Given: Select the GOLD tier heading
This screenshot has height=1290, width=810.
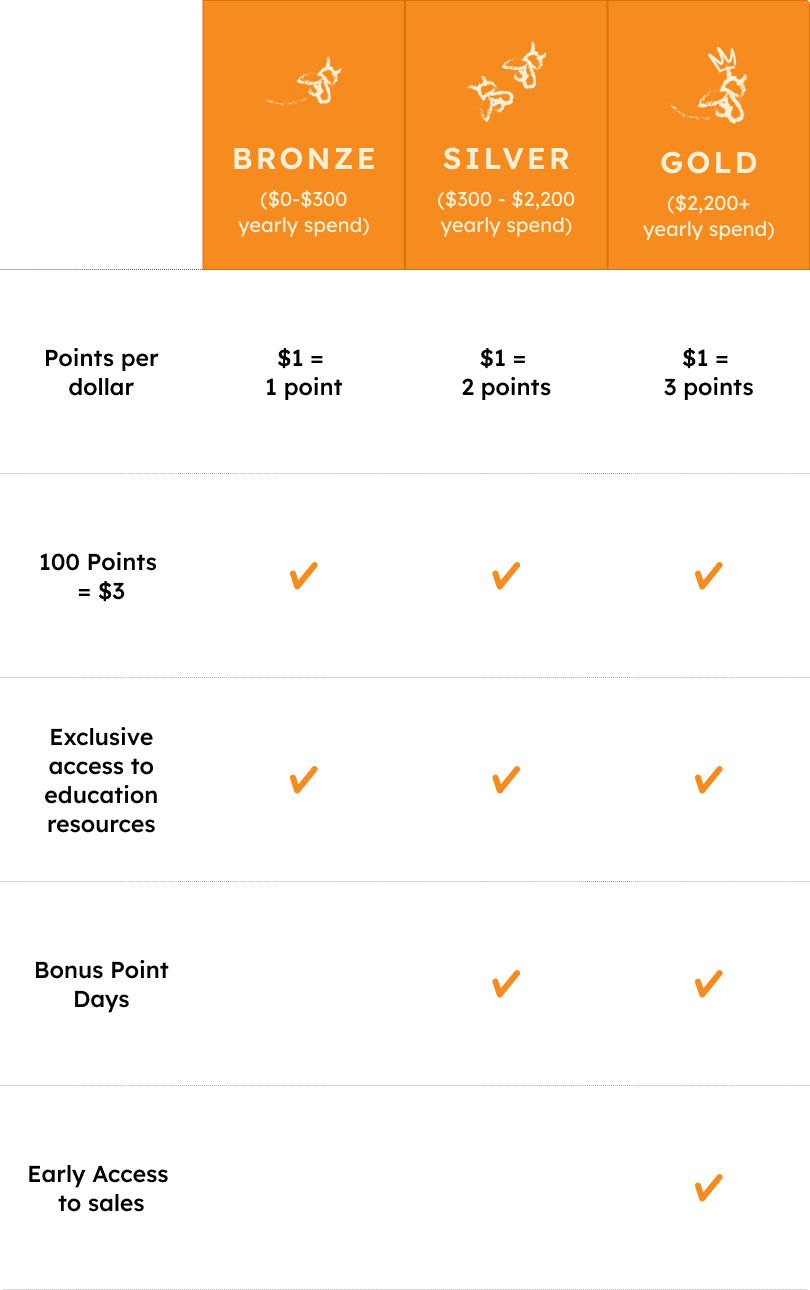Looking at the screenshot, I should pyautogui.click(x=709, y=163).
